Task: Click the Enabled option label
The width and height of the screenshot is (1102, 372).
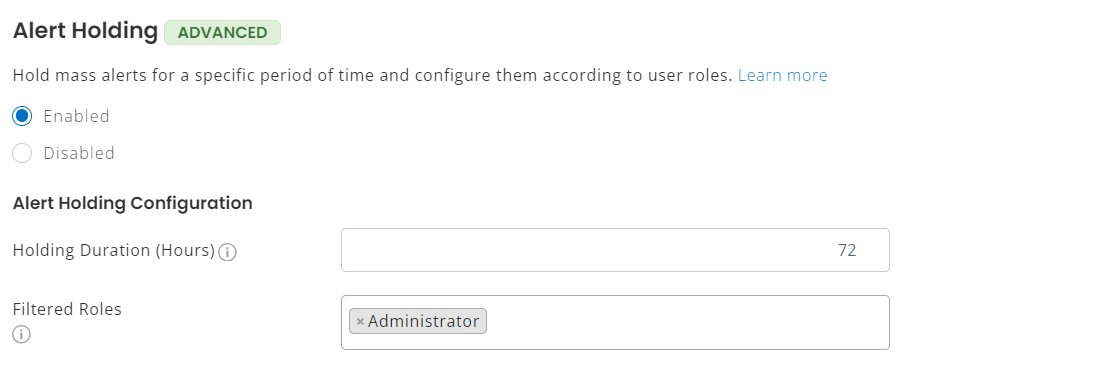Action: point(76,116)
